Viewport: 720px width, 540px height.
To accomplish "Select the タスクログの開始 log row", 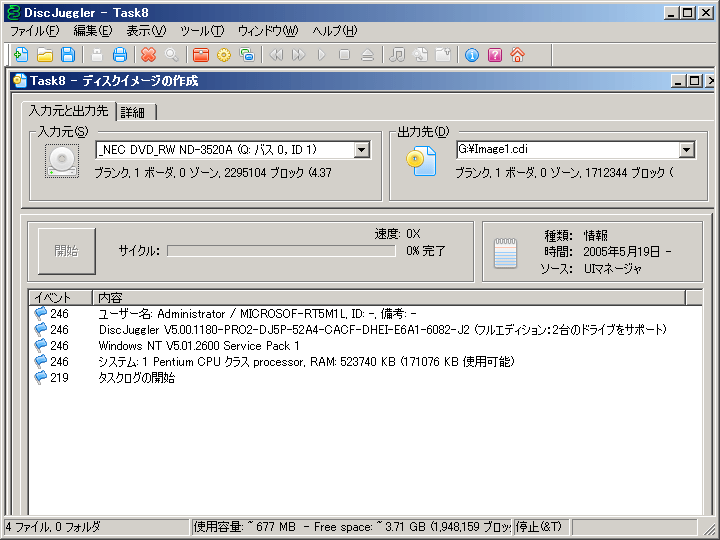I will pos(365,378).
